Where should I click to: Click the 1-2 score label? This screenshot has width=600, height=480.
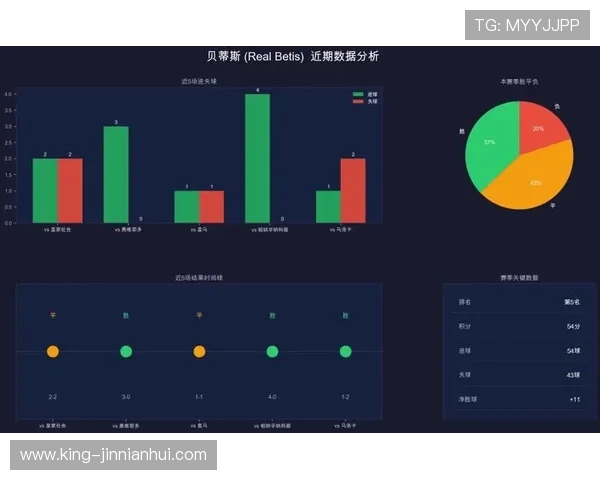[x=346, y=397]
